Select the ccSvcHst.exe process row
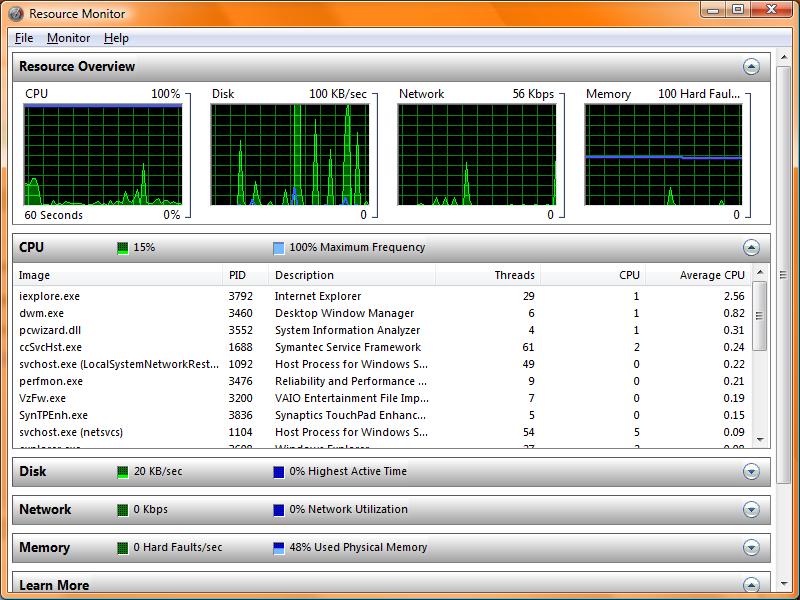 point(382,347)
